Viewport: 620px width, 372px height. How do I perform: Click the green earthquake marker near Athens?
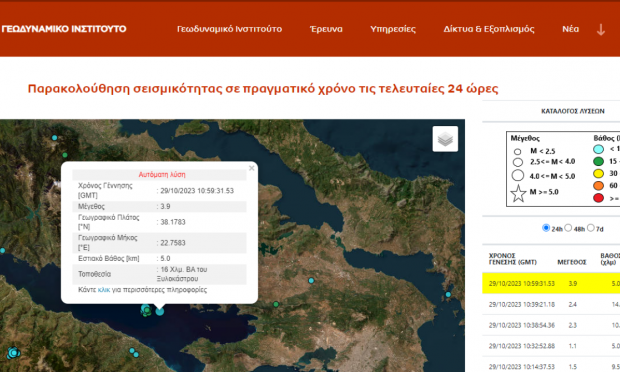click(x=276, y=304)
